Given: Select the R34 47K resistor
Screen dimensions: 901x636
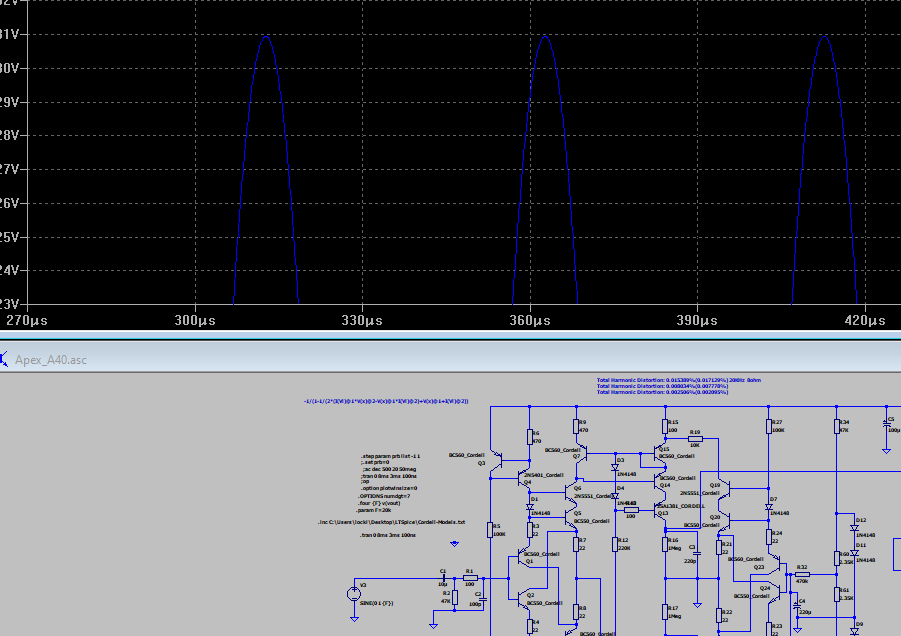Looking at the screenshot, I should (x=837, y=426).
